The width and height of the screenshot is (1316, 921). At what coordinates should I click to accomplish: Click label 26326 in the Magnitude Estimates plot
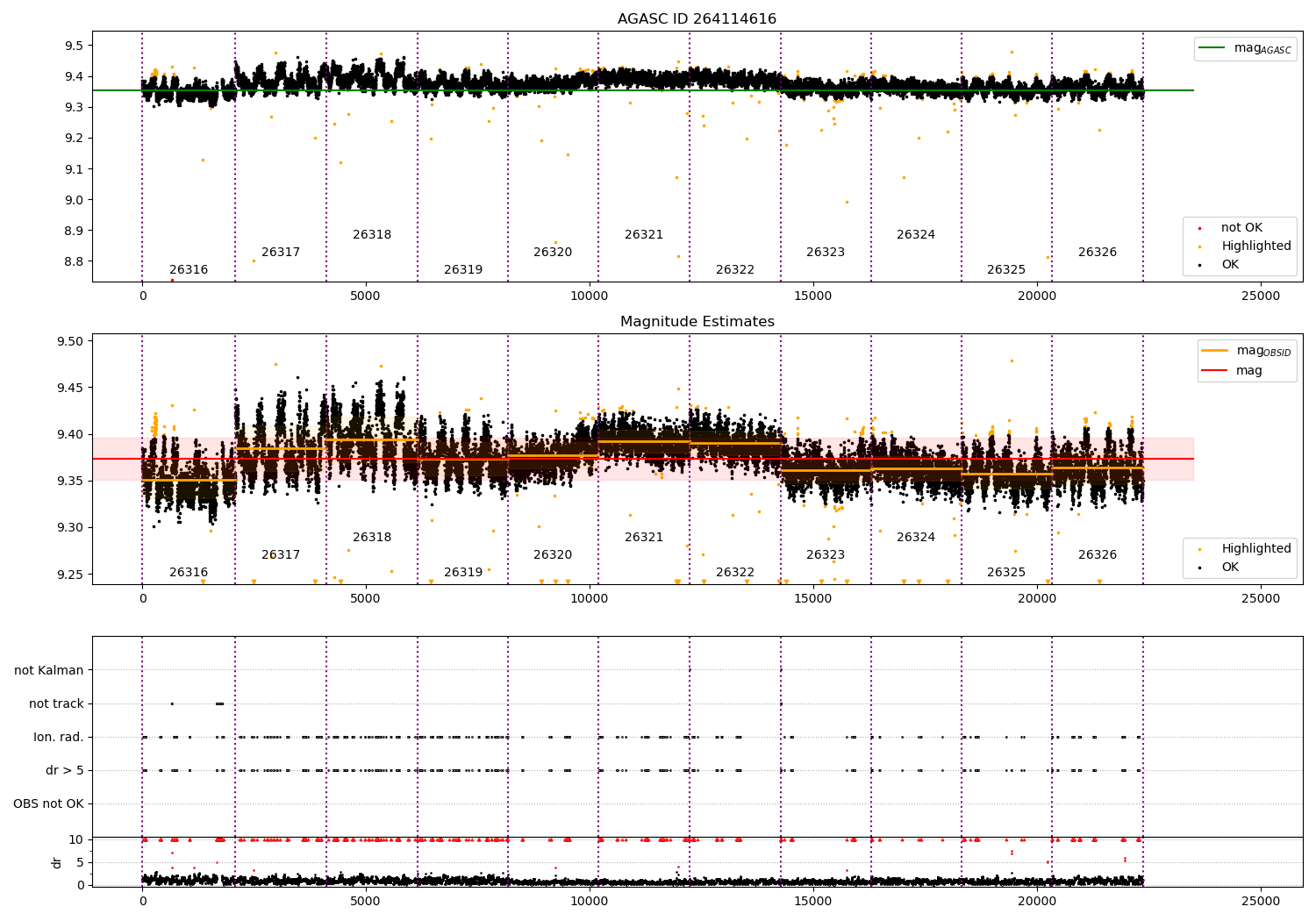[1098, 555]
